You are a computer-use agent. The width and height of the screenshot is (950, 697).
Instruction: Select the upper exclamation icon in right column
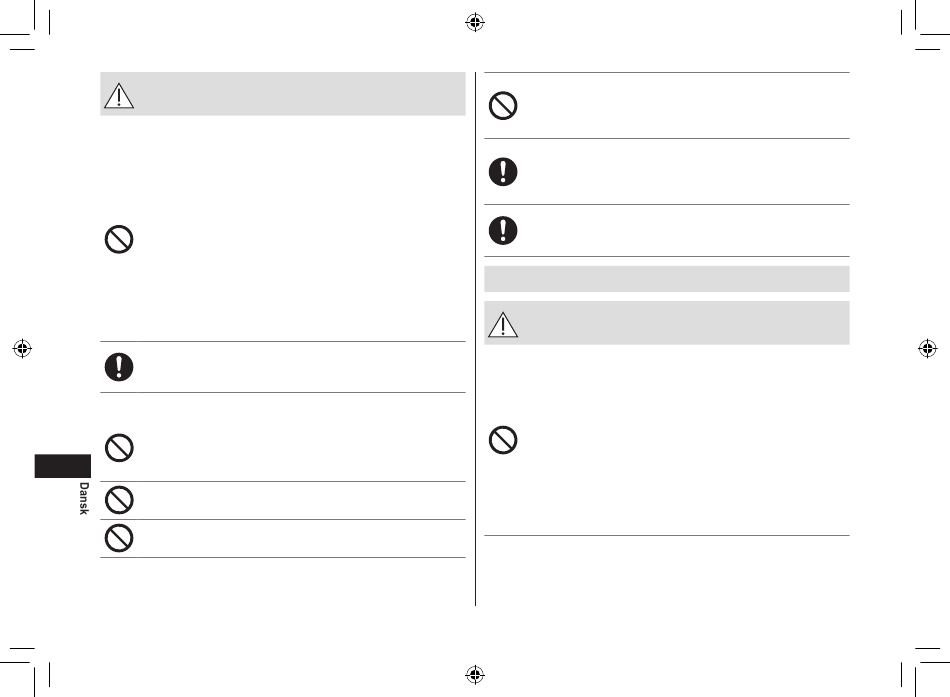click(503, 172)
